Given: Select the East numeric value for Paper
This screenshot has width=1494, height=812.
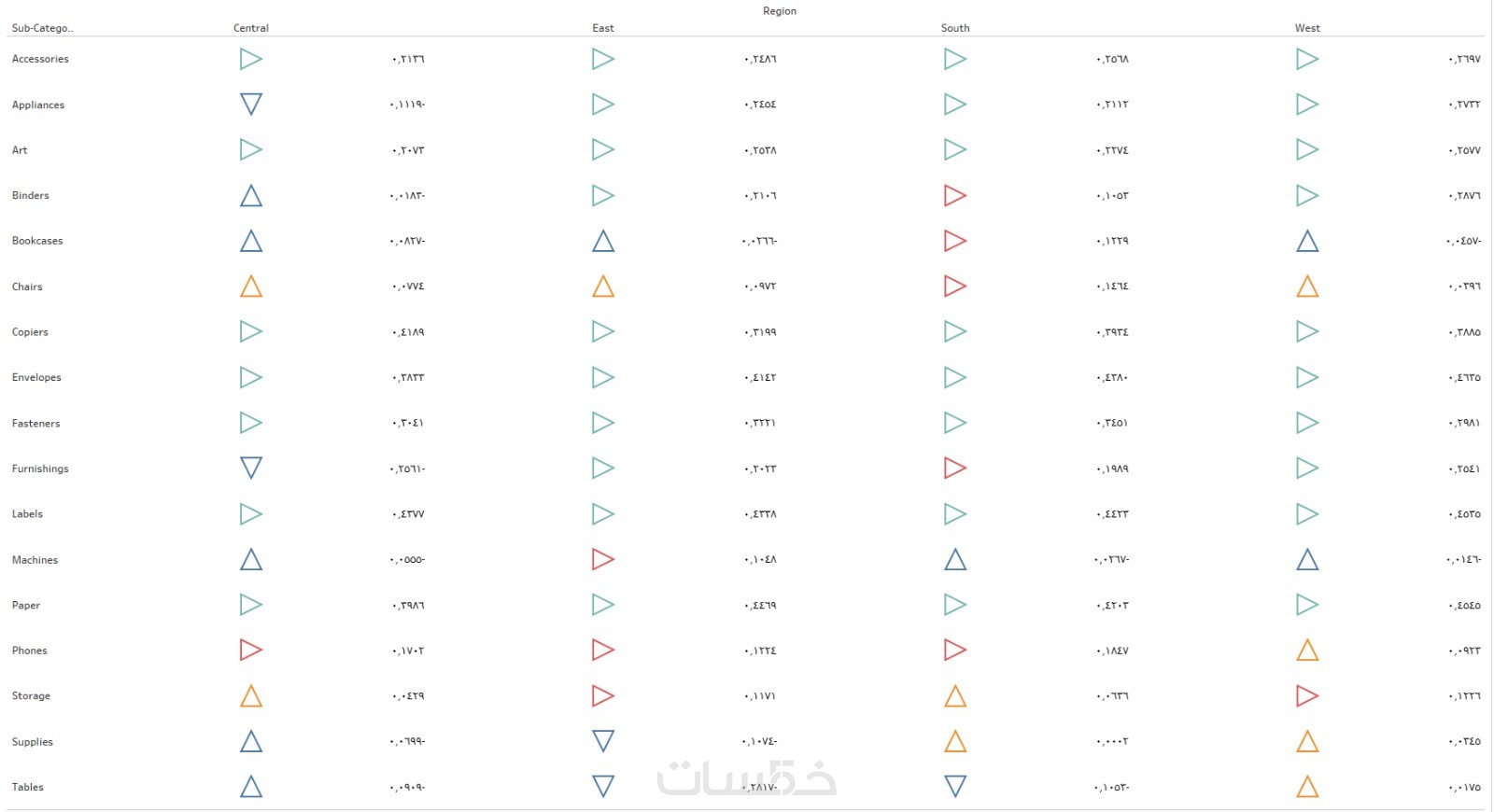Looking at the screenshot, I should pos(761,606).
